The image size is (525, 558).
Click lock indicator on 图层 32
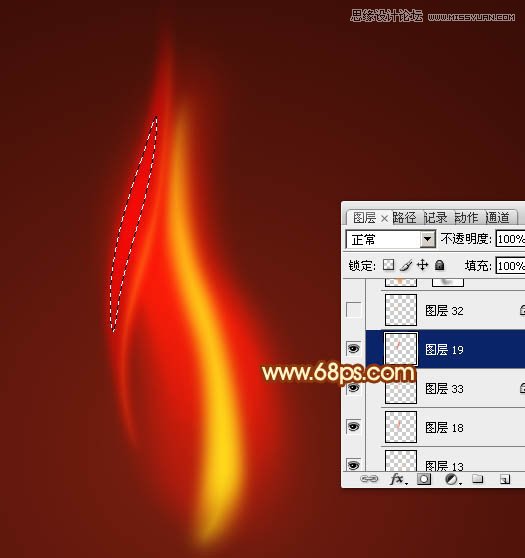click(x=522, y=310)
